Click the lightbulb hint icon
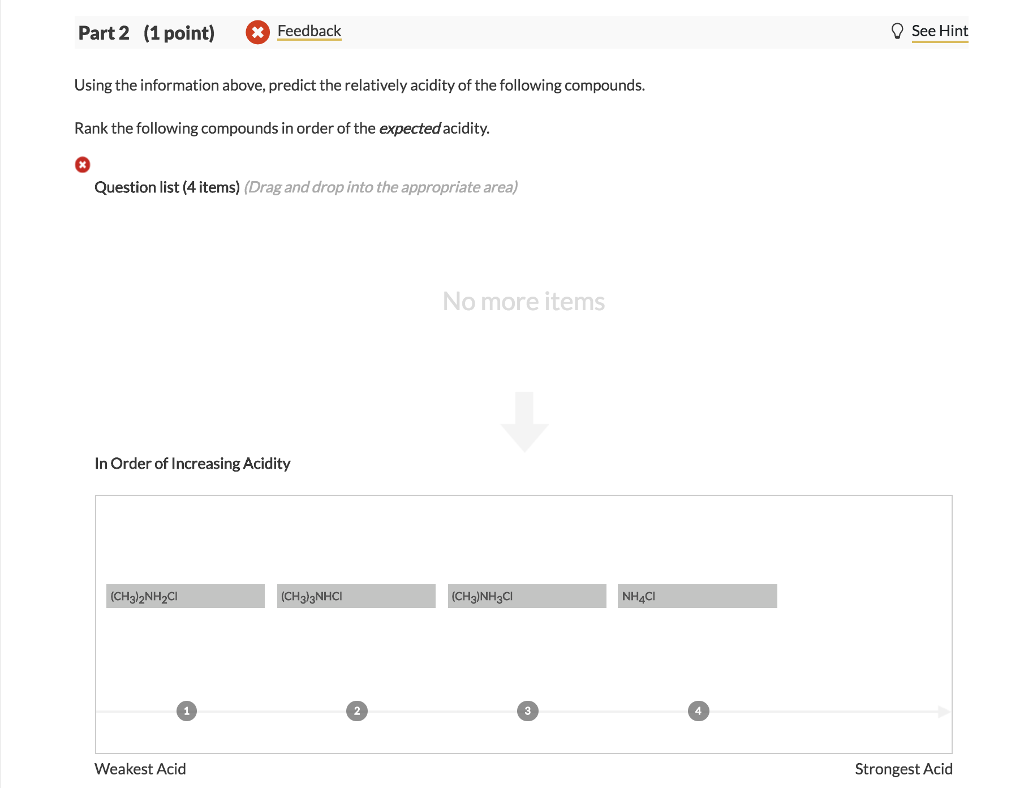The image size is (1024, 788). click(897, 32)
